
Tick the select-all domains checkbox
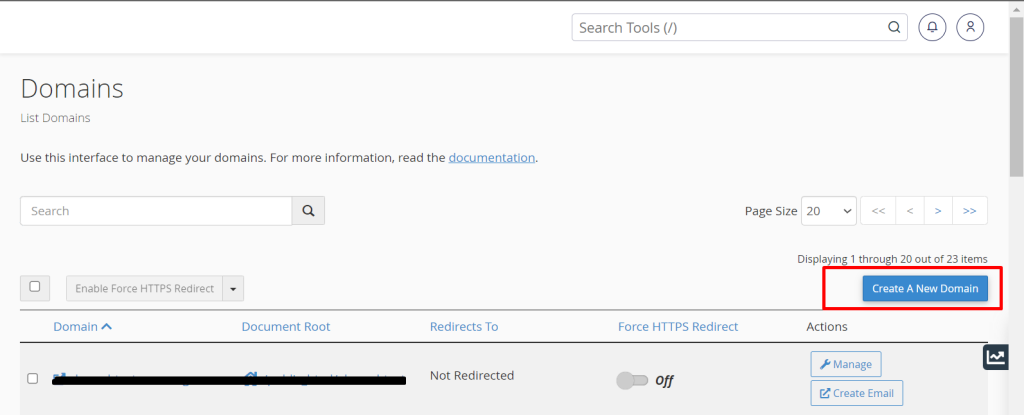pyautogui.click(x=35, y=287)
